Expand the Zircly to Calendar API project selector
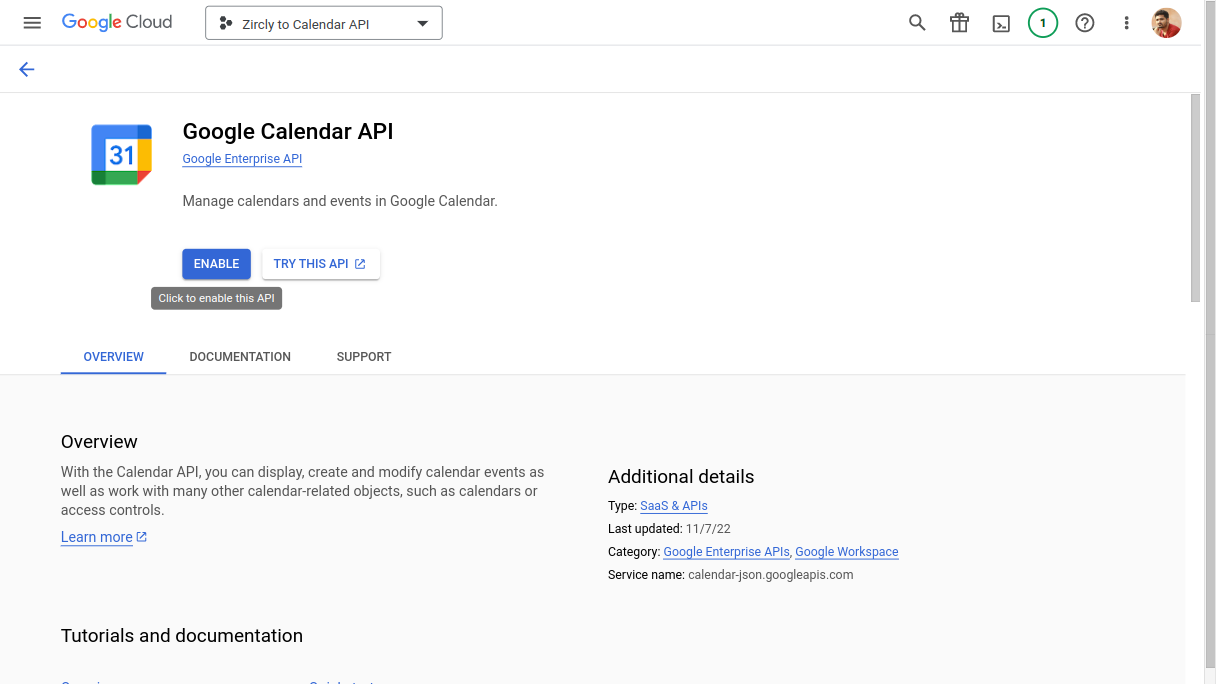The image size is (1216, 684). (323, 24)
